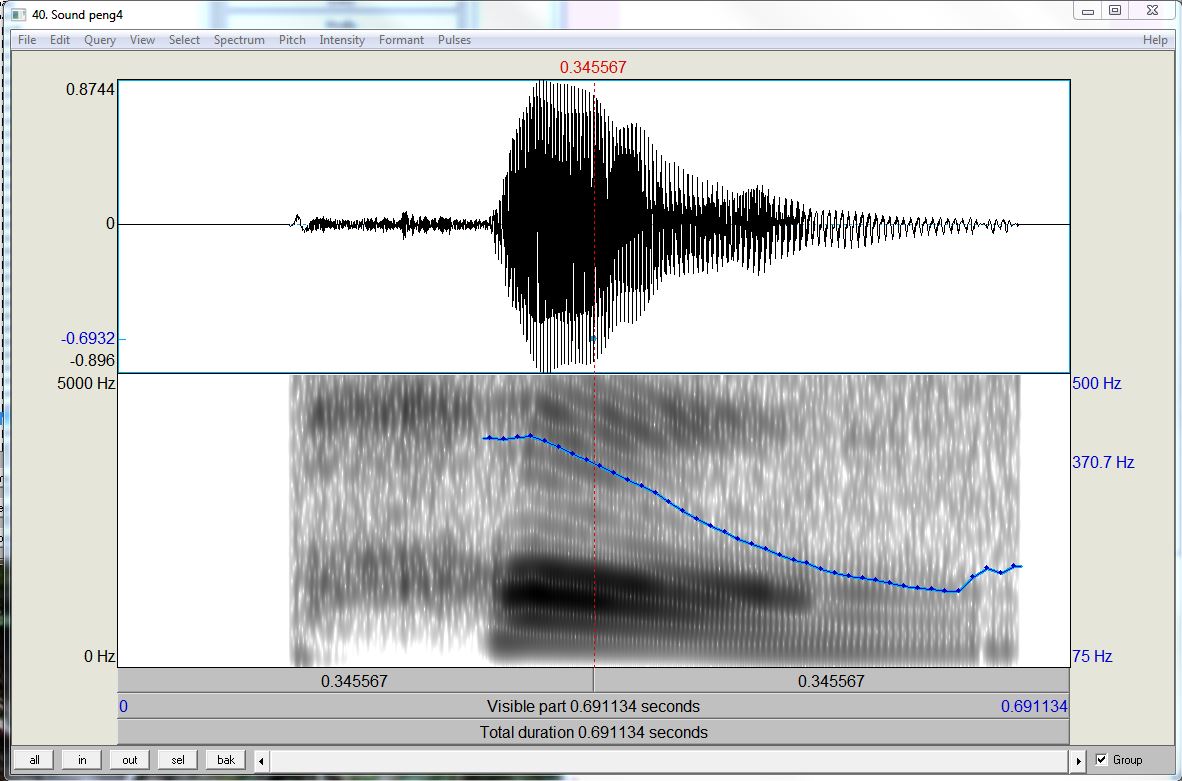
Task: Click the -0.896 amplitude minimum label
Action: point(92,360)
